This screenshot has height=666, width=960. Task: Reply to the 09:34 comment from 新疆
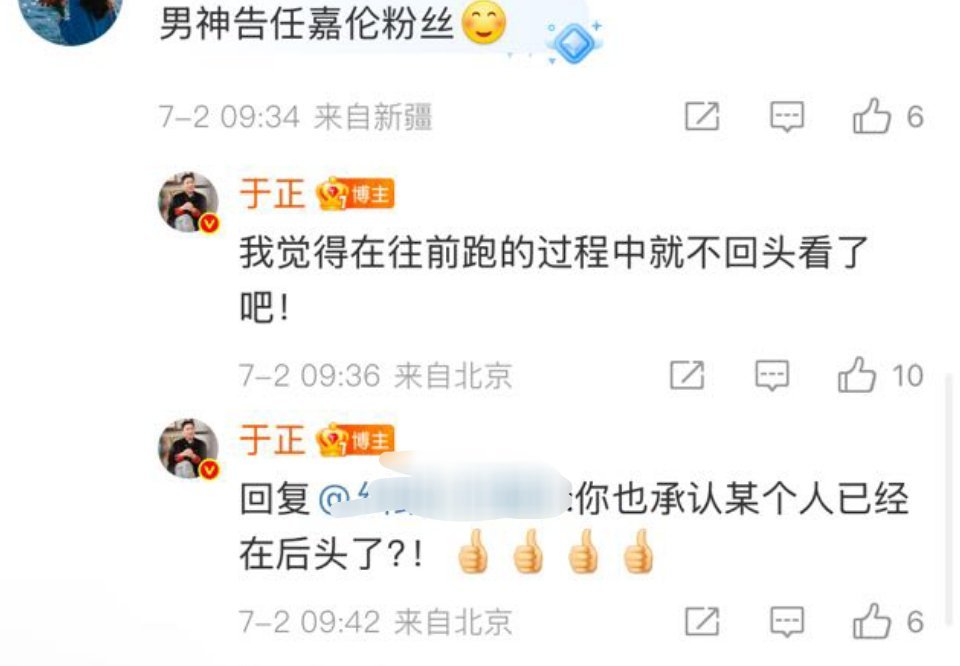(x=786, y=116)
